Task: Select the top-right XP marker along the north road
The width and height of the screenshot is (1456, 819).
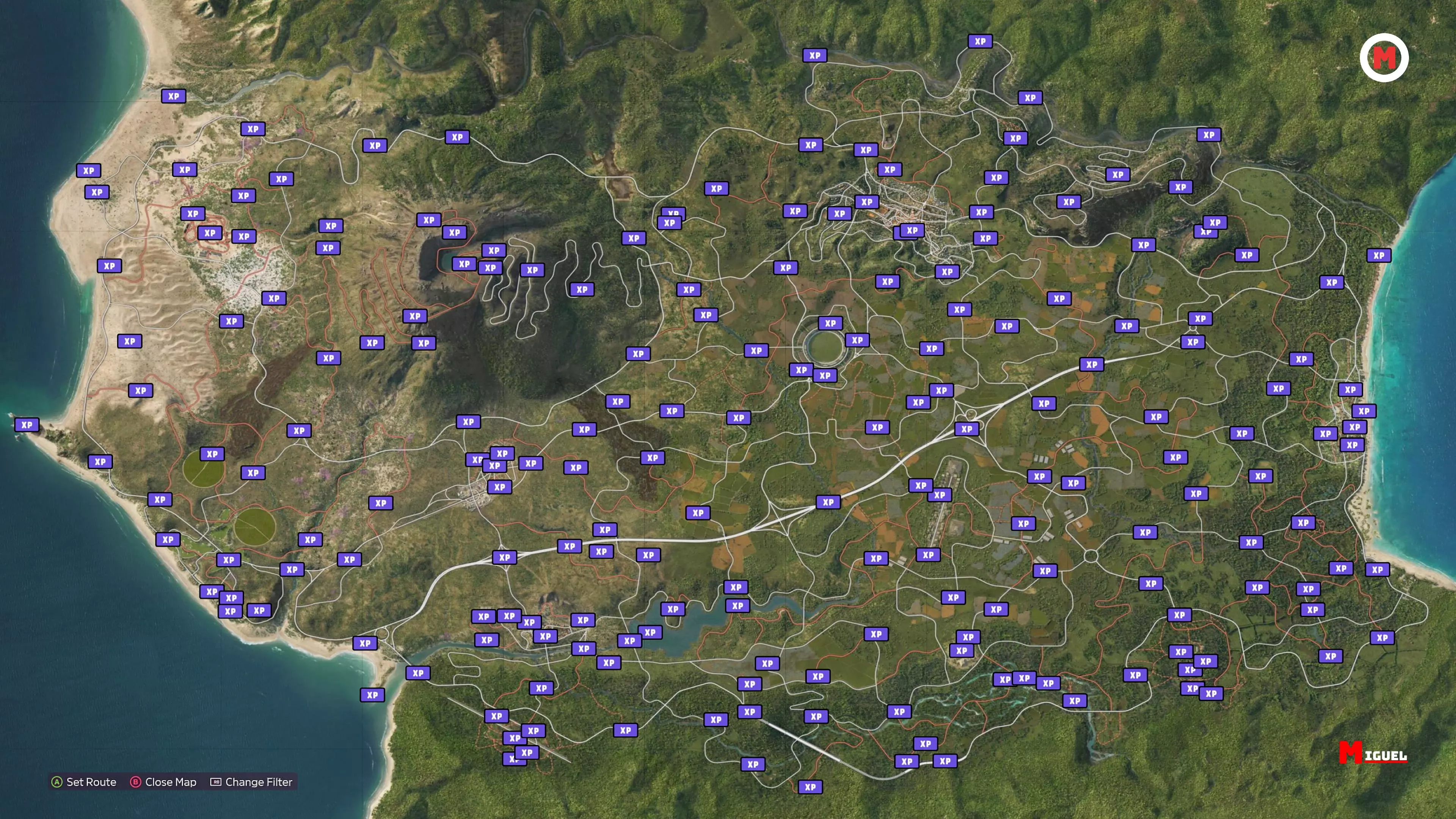Action: click(x=1208, y=135)
